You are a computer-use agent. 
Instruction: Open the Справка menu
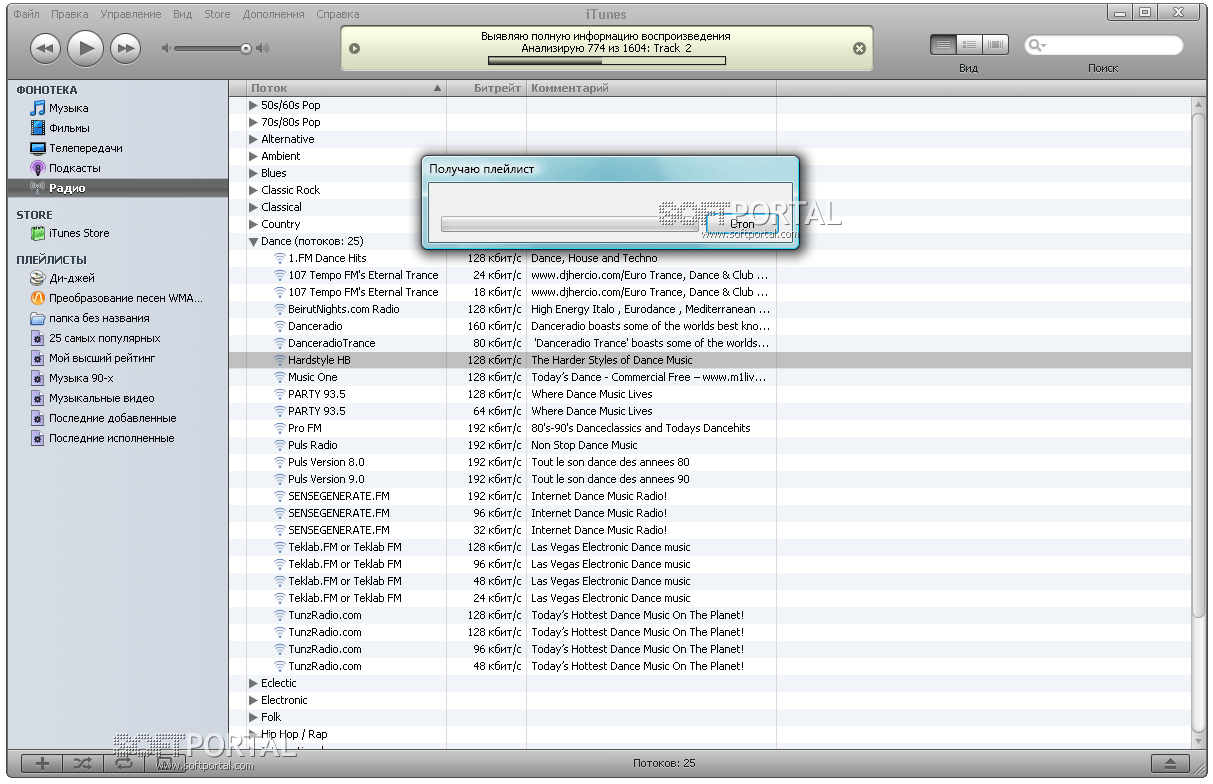pyautogui.click(x=337, y=14)
